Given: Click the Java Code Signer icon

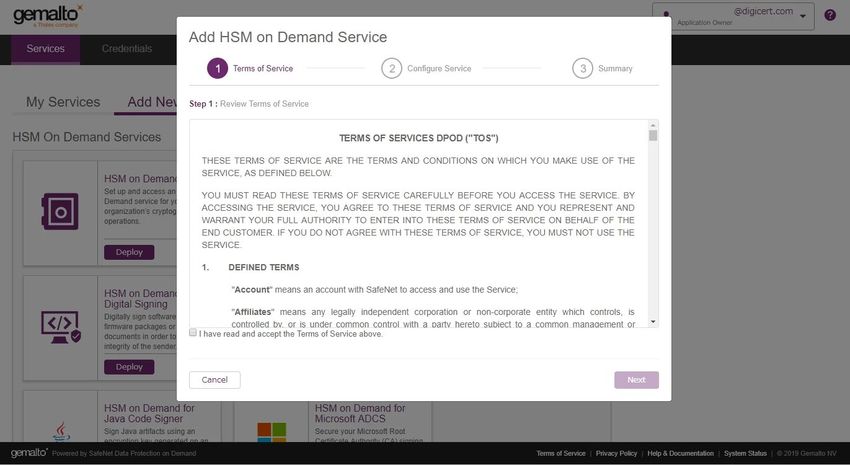Looking at the screenshot, I should [x=61, y=431].
